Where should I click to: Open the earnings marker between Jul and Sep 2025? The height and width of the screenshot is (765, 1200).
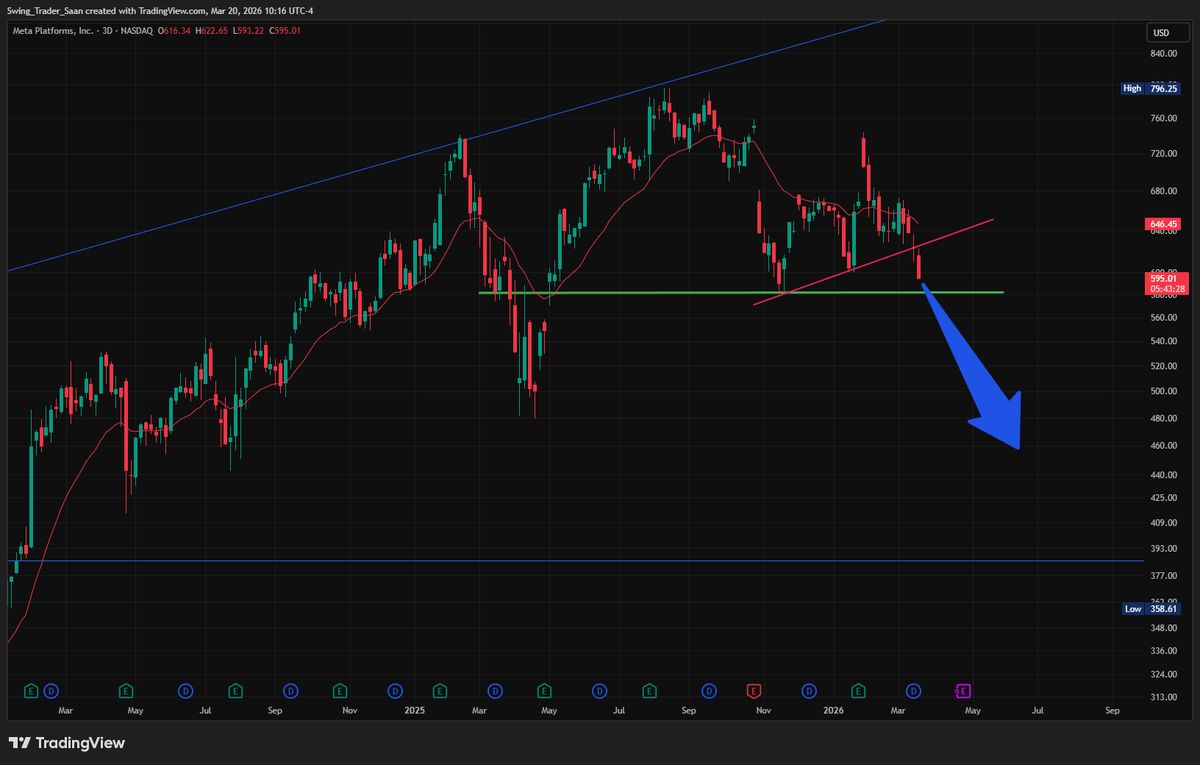point(650,690)
